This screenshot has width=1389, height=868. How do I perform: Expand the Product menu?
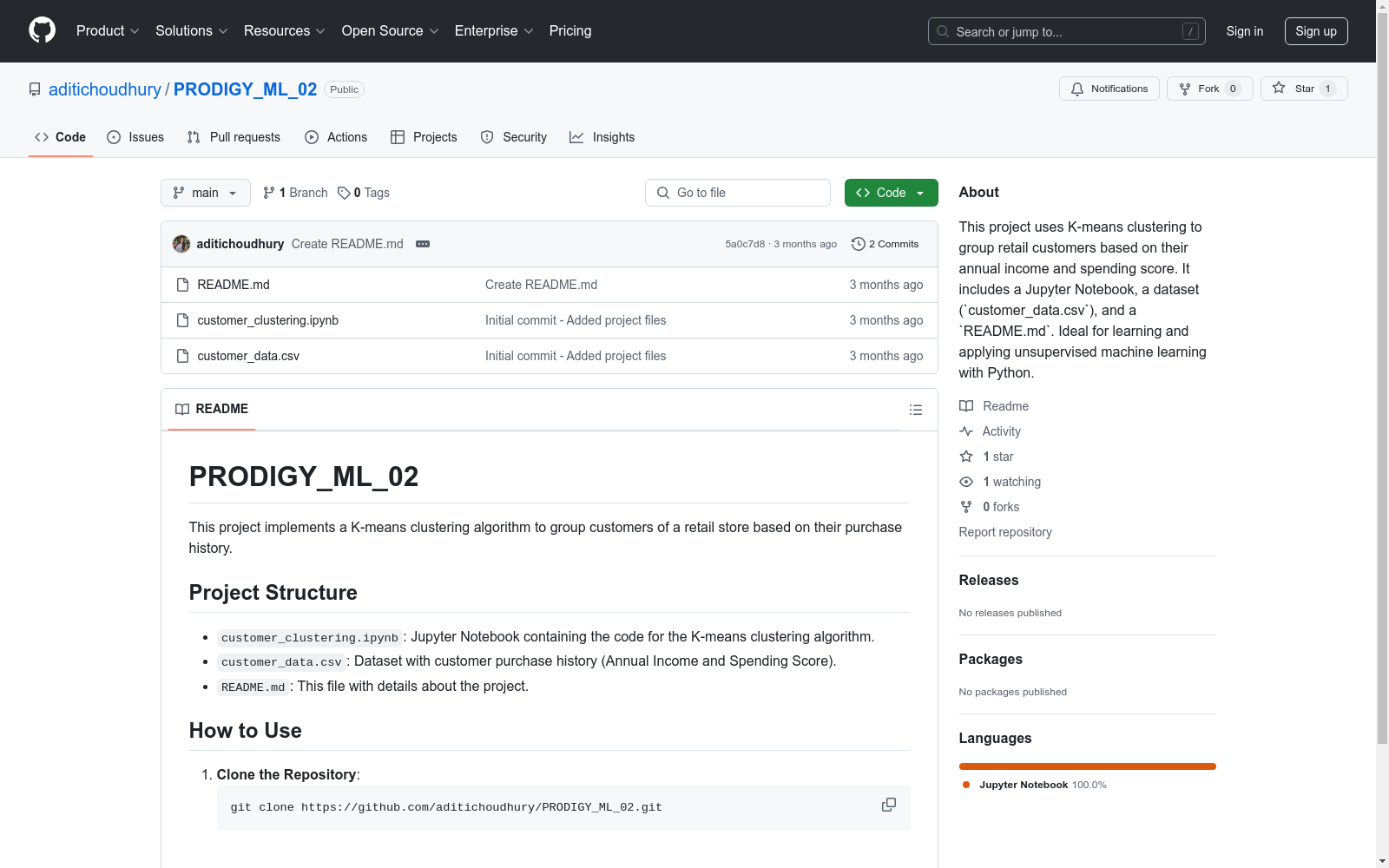pyautogui.click(x=108, y=30)
